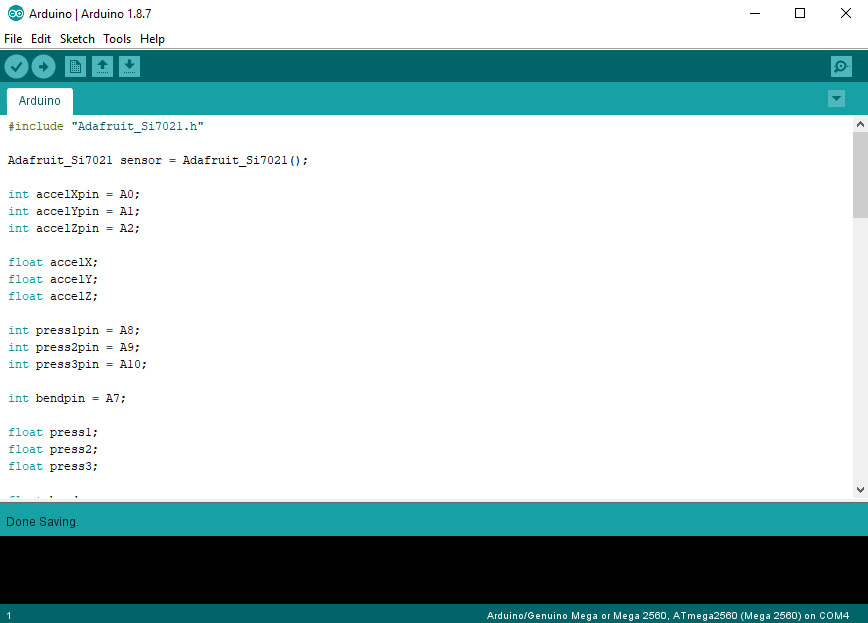Click the vertical scrollbar thumb in the editor
The height and width of the screenshot is (623, 868).
[860, 174]
